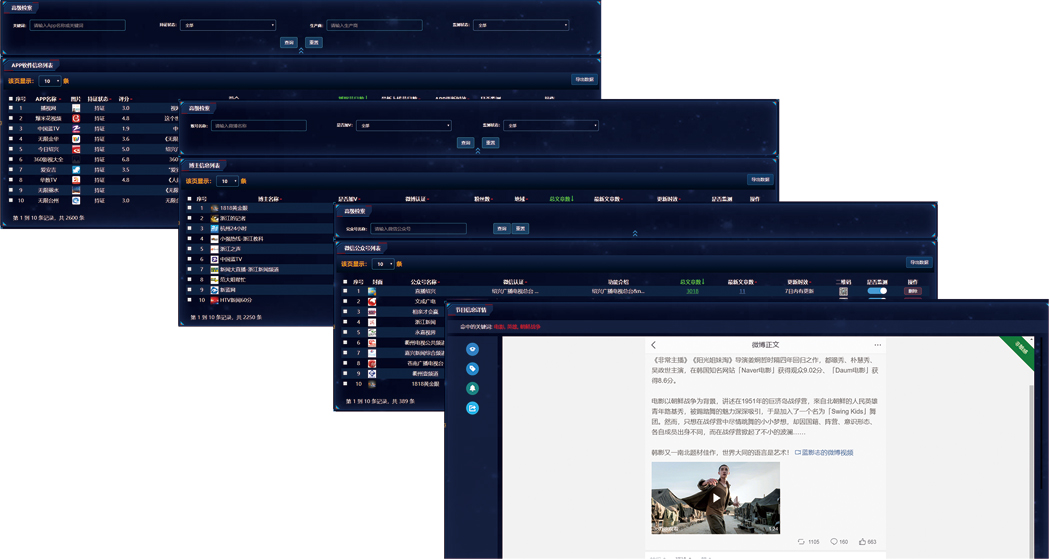Open page size dropdown in APP list
Viewport: 1049px width, 559px height.
point(50,81)
